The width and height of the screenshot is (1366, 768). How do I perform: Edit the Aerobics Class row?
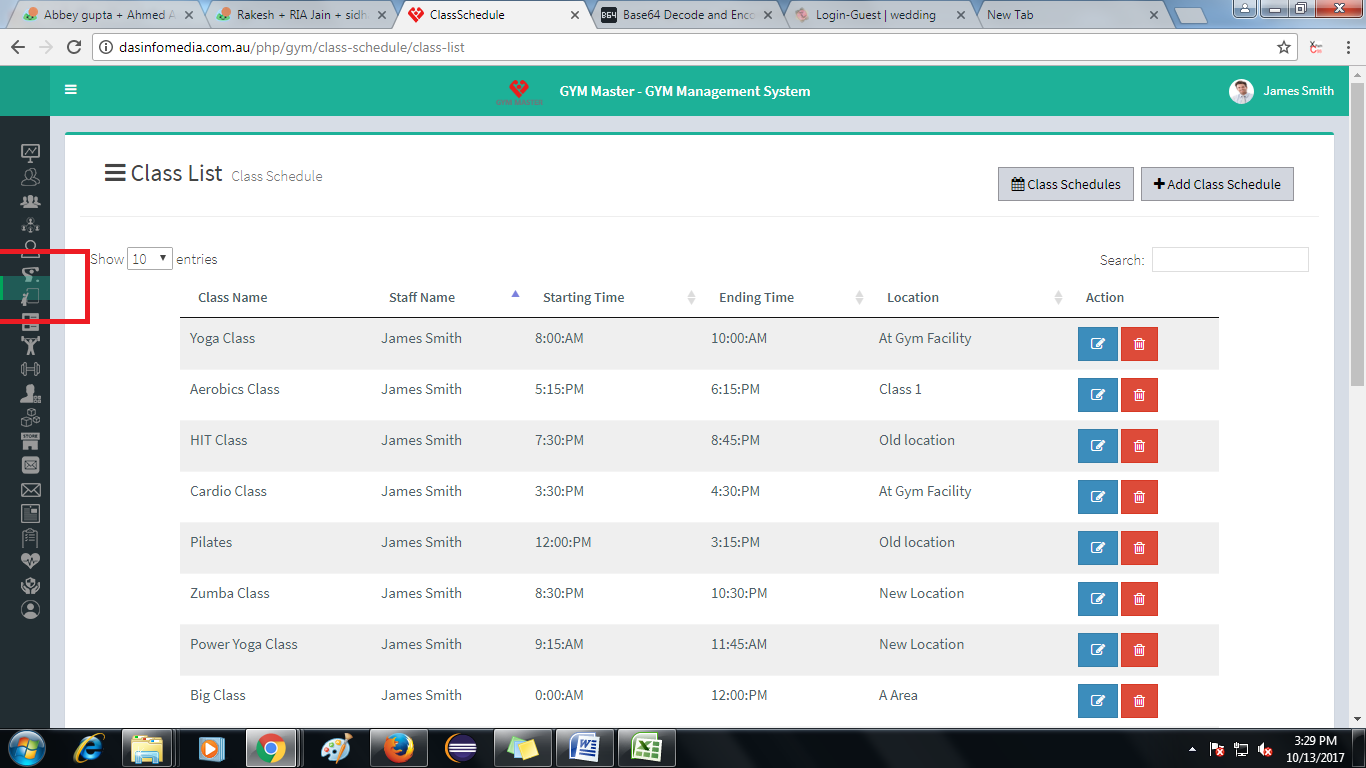1097,395
